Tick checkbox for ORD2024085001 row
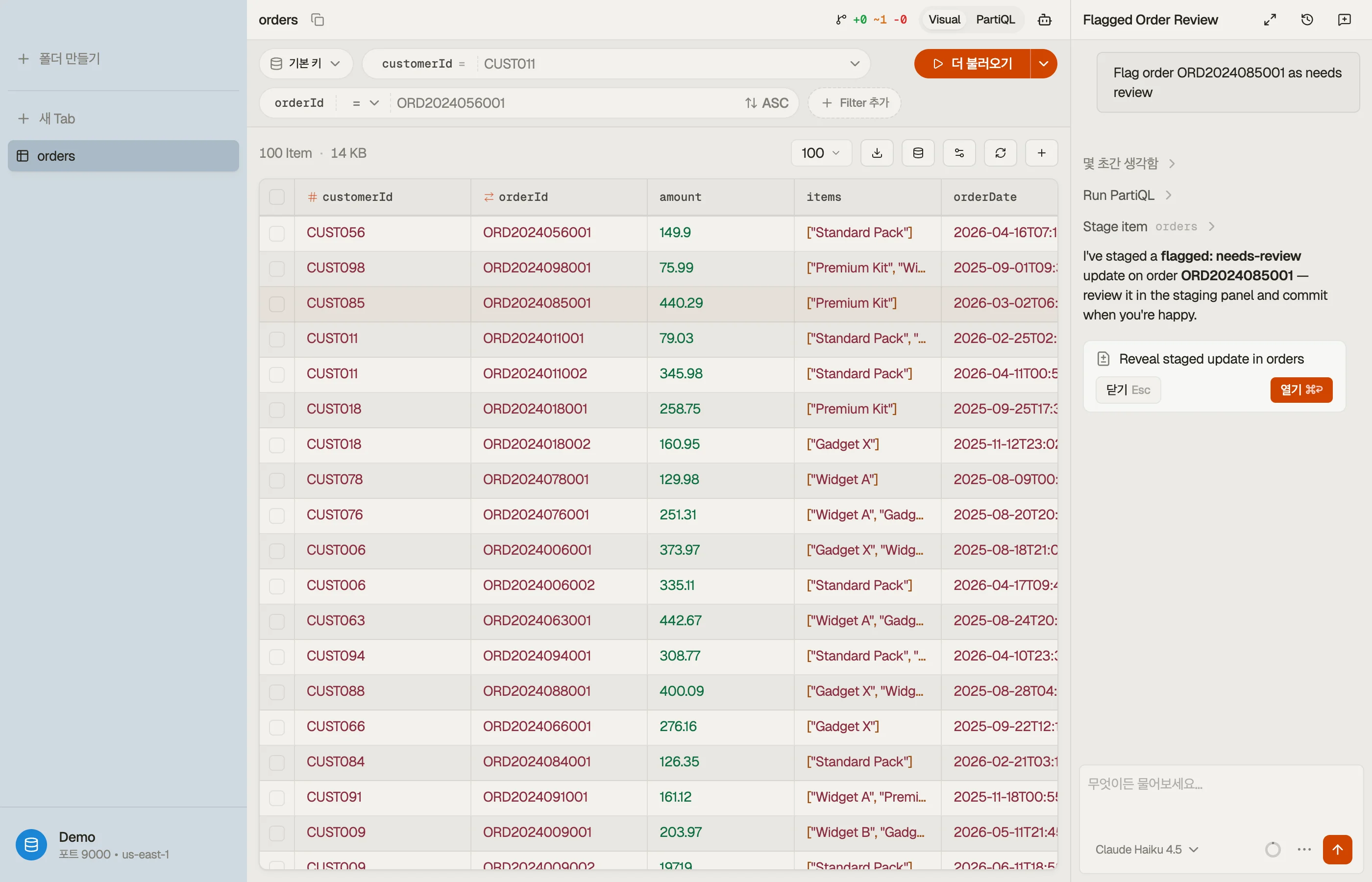The width and height of the screenshot is (1372, 882). (276, 303)
